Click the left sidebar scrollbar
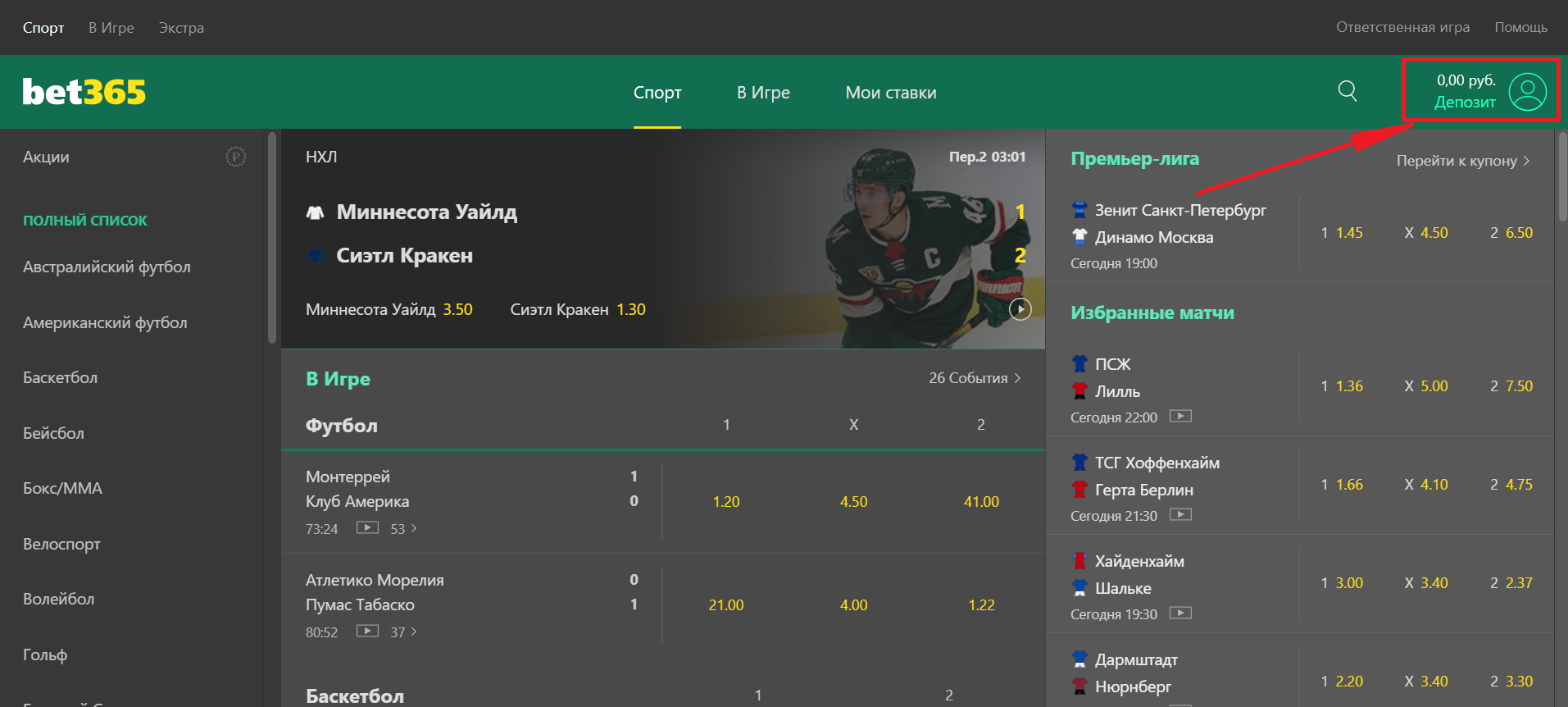Viewport: 1568px width, 707px height. tap(272, 238)
